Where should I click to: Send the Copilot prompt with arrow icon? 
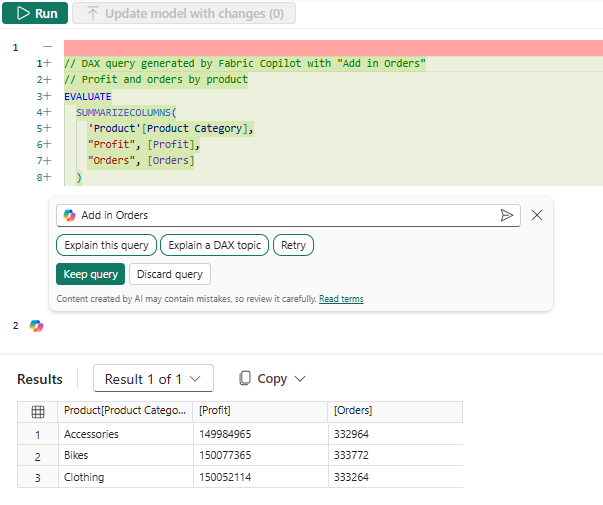[507, 215]
